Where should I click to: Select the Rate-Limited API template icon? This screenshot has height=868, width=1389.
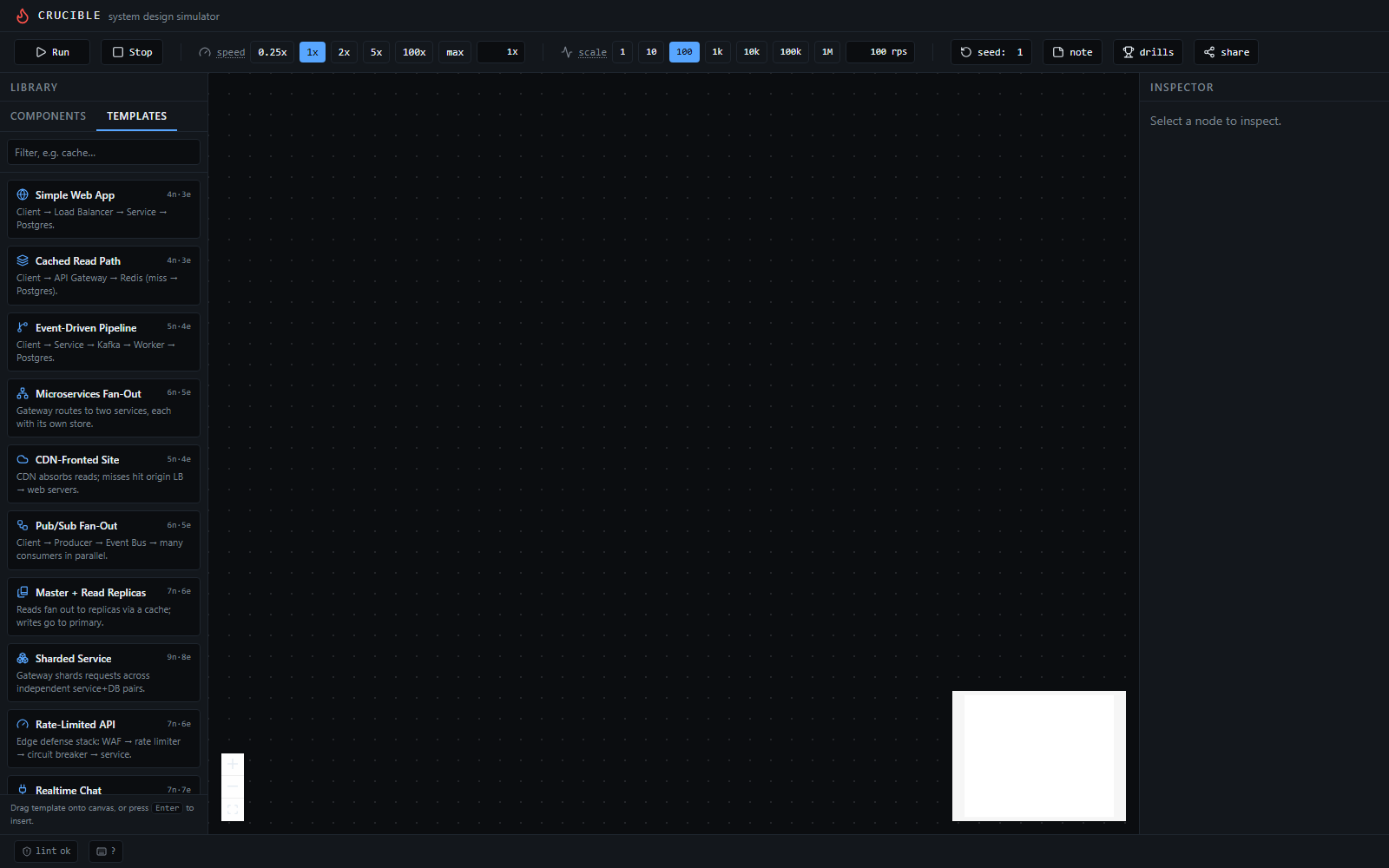coord(23,724)
